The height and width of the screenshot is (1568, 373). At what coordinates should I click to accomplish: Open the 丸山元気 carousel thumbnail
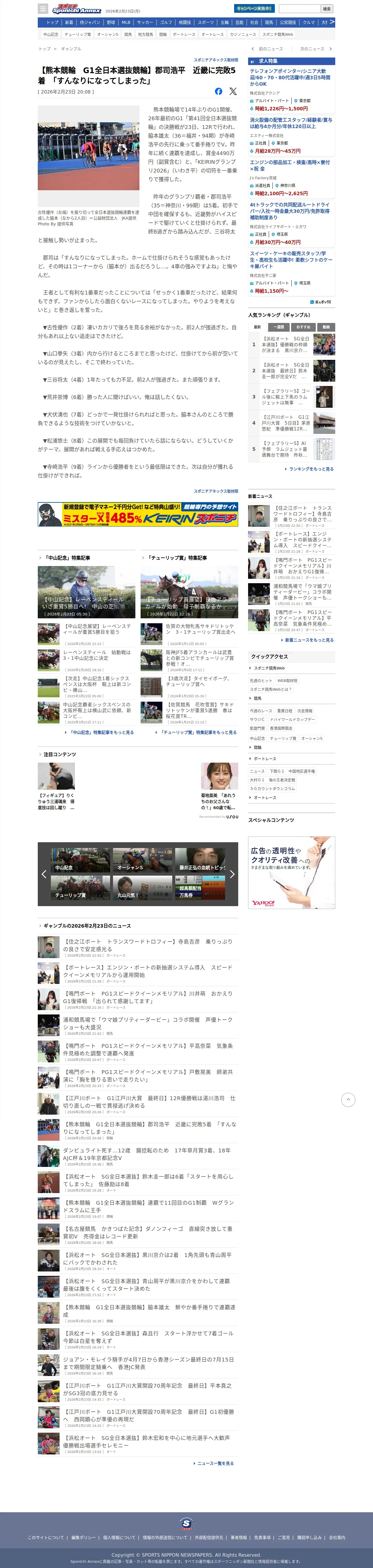tap(143, 888)
